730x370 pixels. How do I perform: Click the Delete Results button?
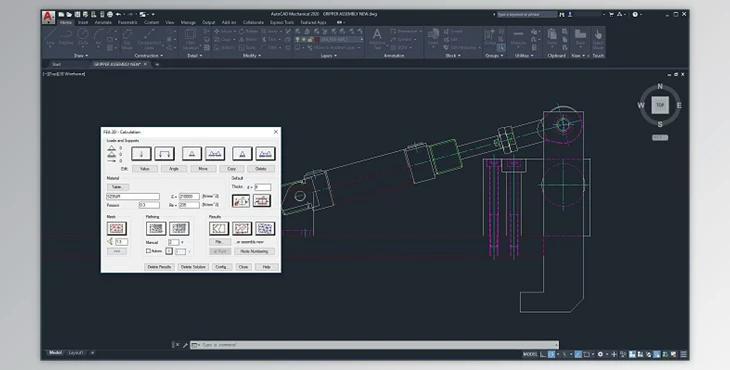[x=160, y=267]
